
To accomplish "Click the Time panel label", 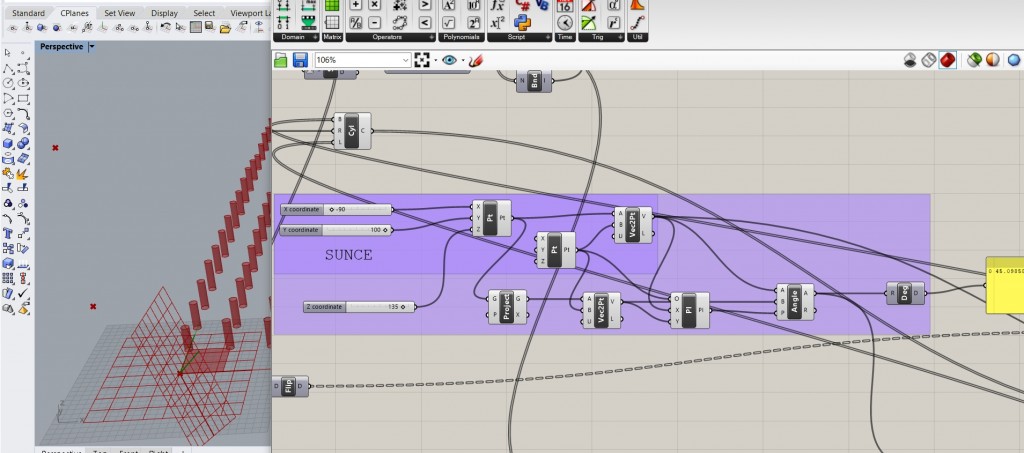I will pyautogui.click(x=565, y=38).
